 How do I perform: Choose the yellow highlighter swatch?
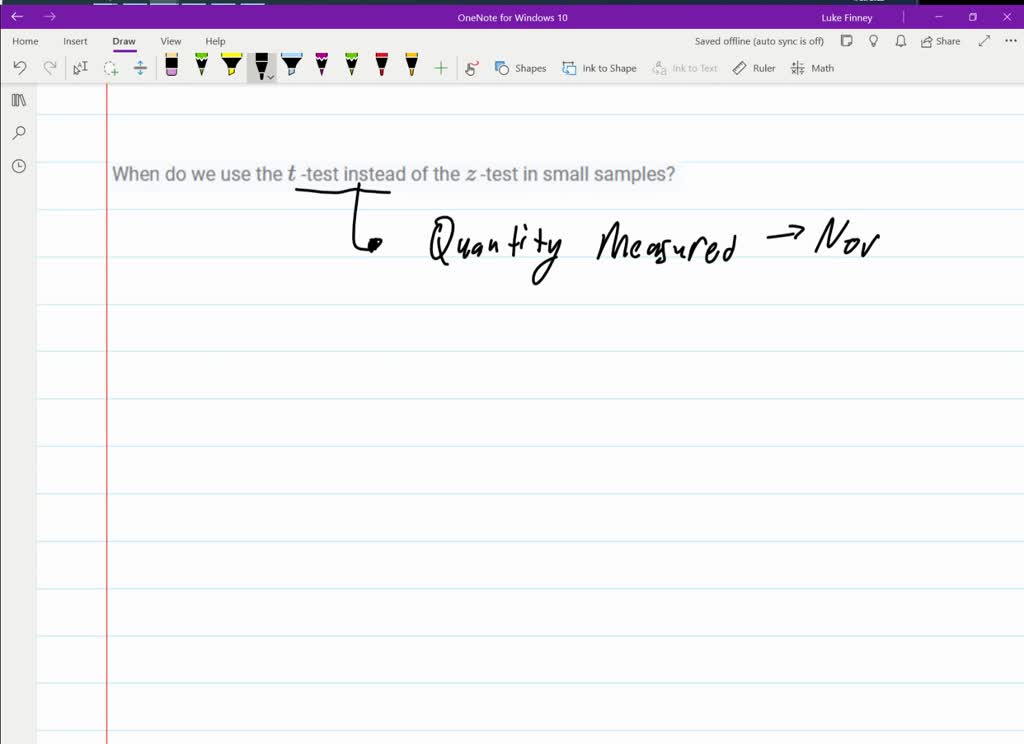[231, 66]
